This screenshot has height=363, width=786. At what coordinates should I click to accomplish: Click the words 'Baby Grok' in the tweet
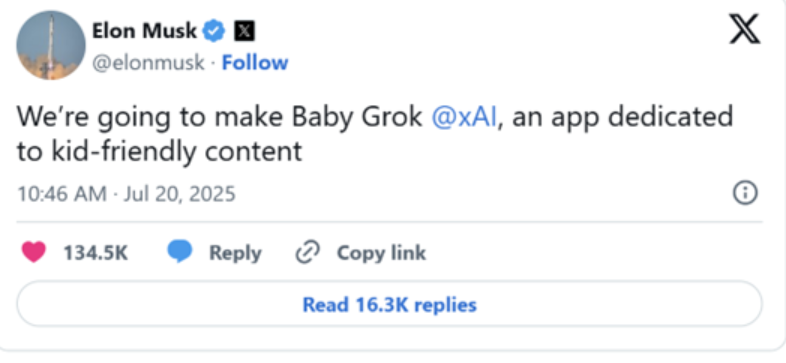(357, 116)
